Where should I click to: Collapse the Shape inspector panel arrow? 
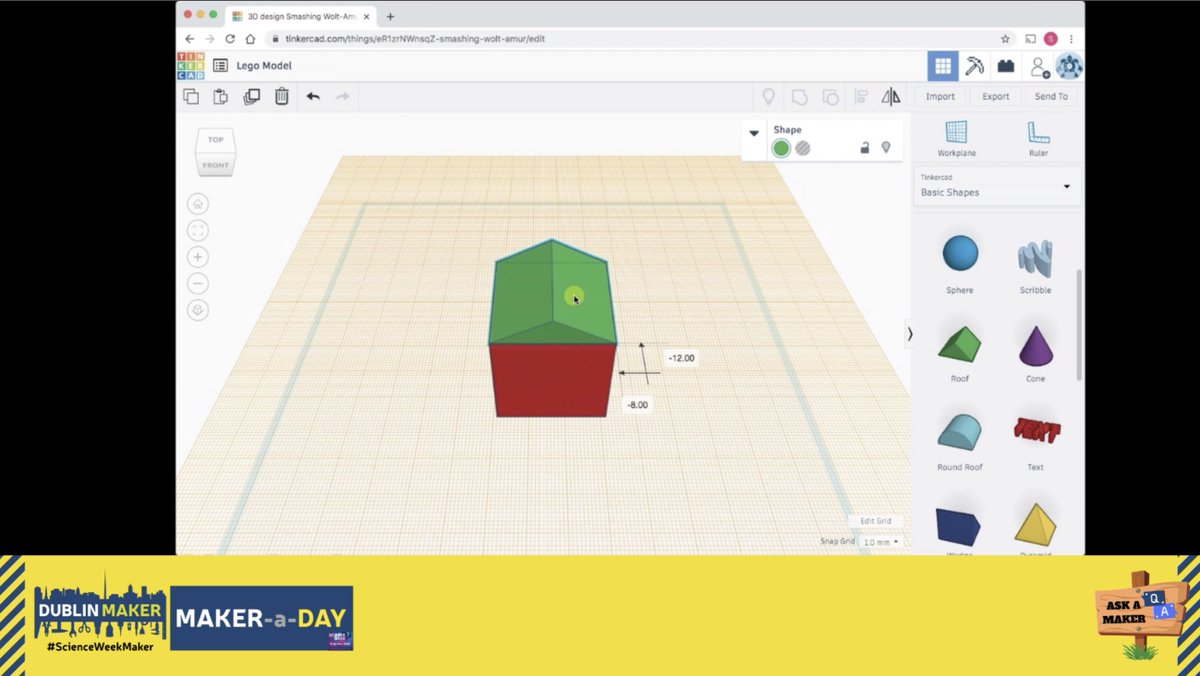754,133
